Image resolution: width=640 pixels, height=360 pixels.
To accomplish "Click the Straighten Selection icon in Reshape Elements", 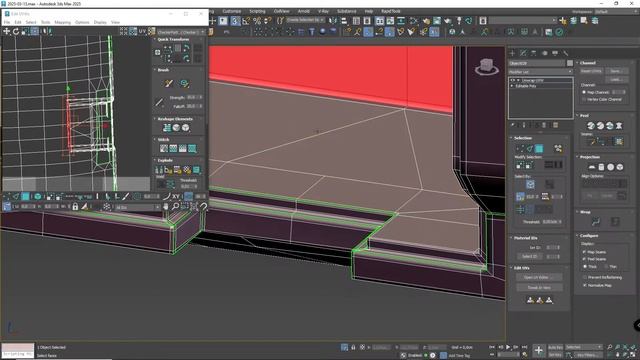I will click(167, 128).
